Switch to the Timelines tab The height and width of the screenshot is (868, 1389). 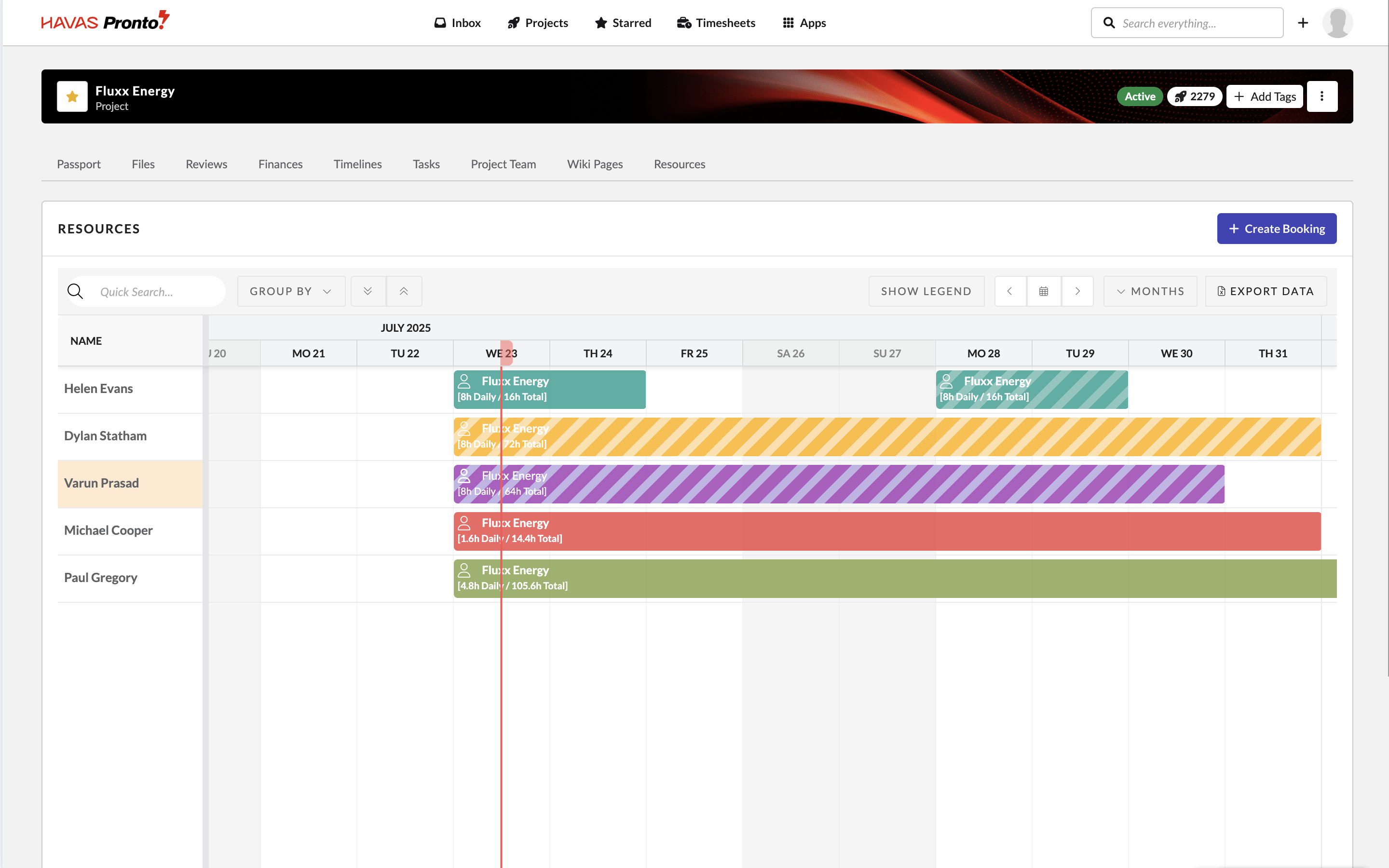[x=357, y=164]
